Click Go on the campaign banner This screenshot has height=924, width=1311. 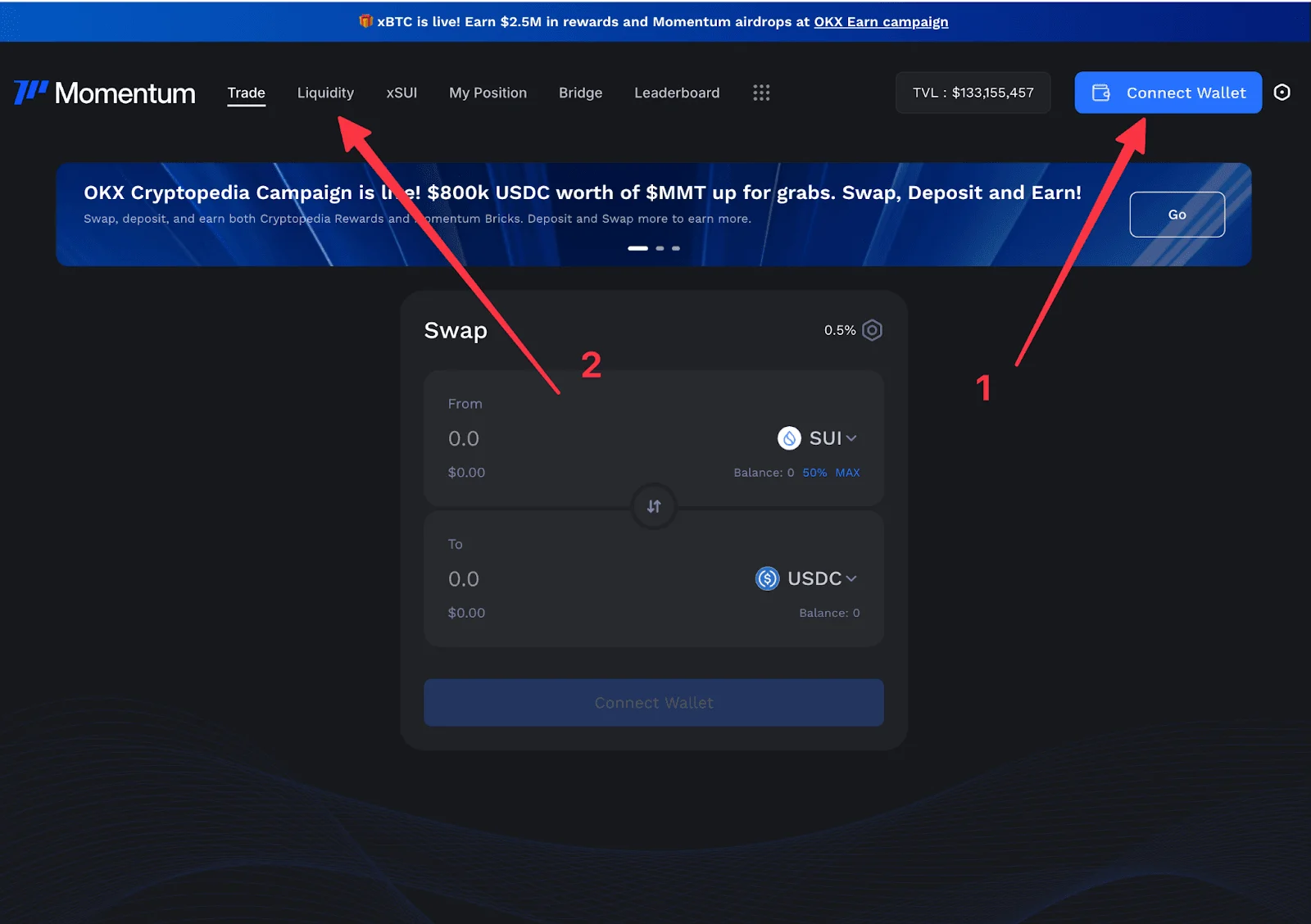[1177, 215]
